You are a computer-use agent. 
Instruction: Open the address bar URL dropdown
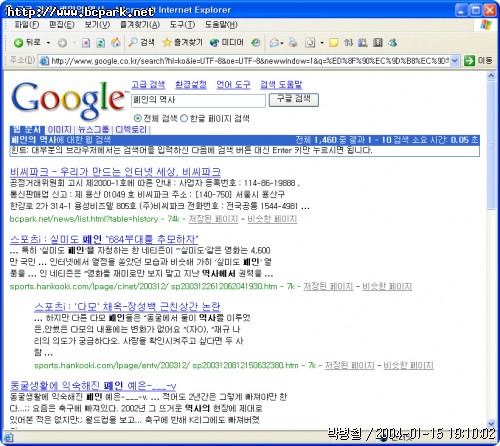tap(455, 61)
